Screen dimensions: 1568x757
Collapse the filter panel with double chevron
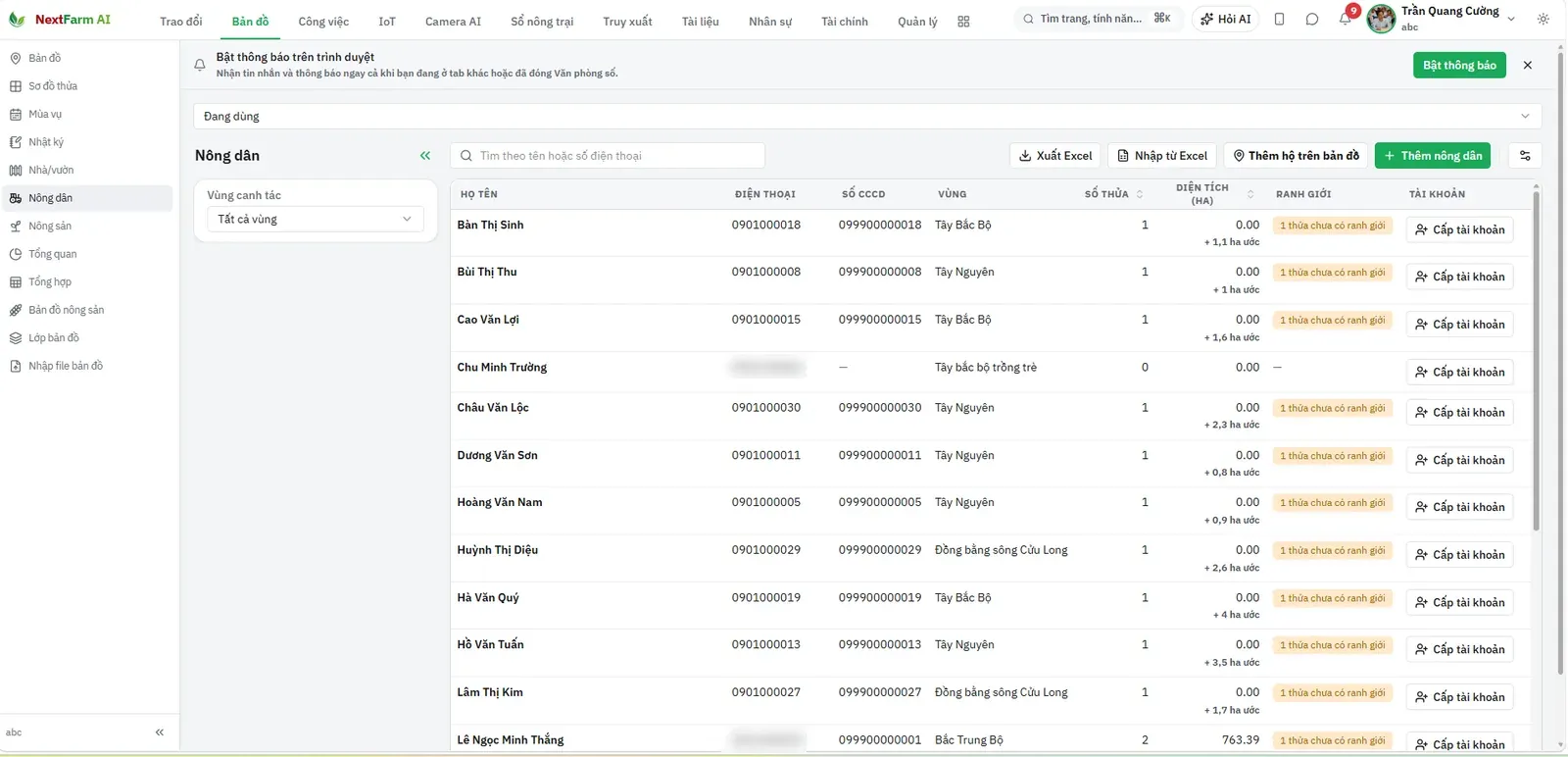[425, 155]
